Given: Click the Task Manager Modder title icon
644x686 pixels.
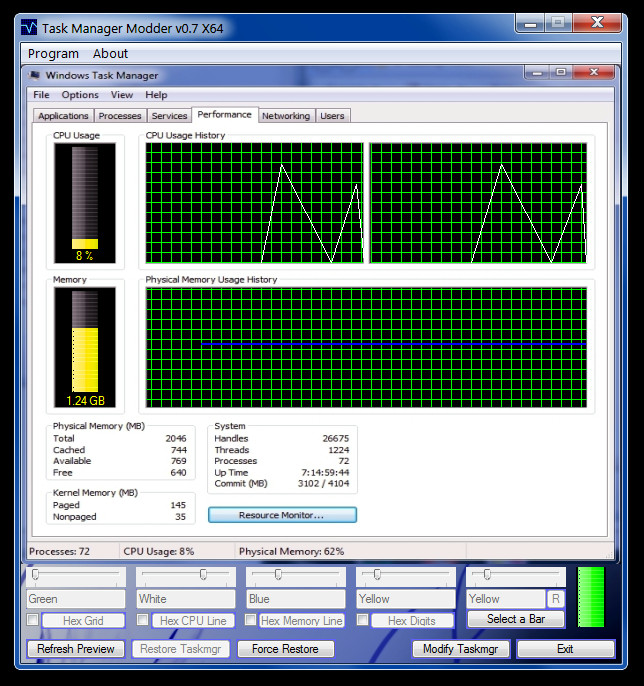Looking at the screenshot, I should pos(29,27).
